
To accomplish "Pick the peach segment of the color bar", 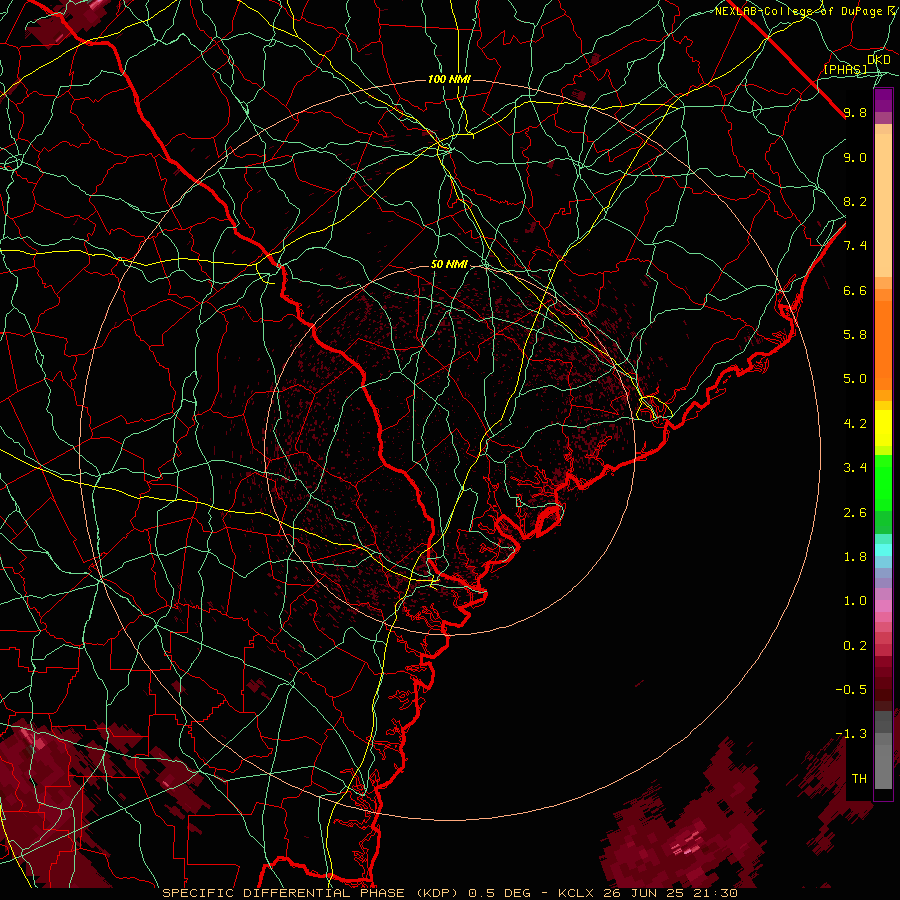I will [x=883, y=205].
